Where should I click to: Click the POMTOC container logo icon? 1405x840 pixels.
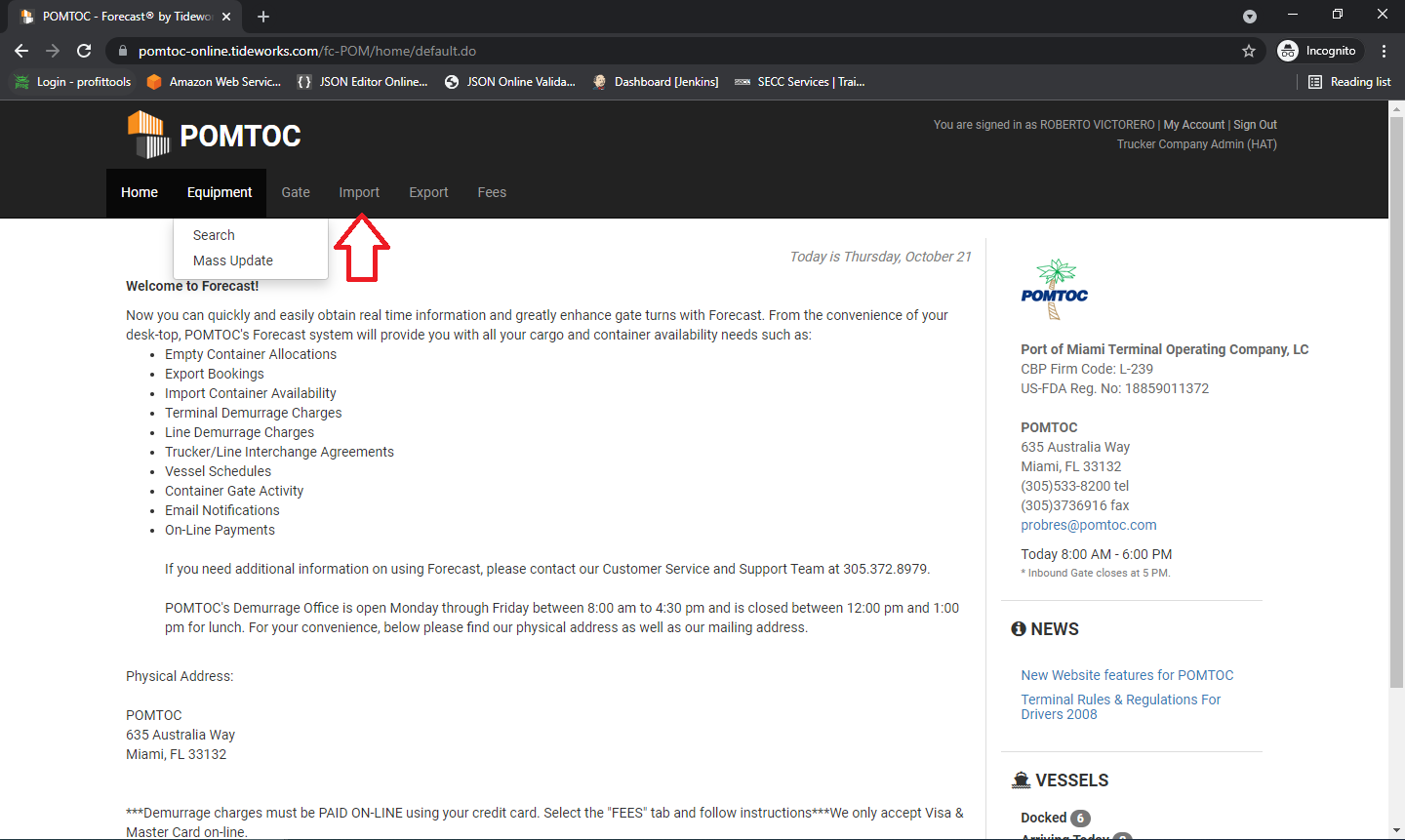148,135
